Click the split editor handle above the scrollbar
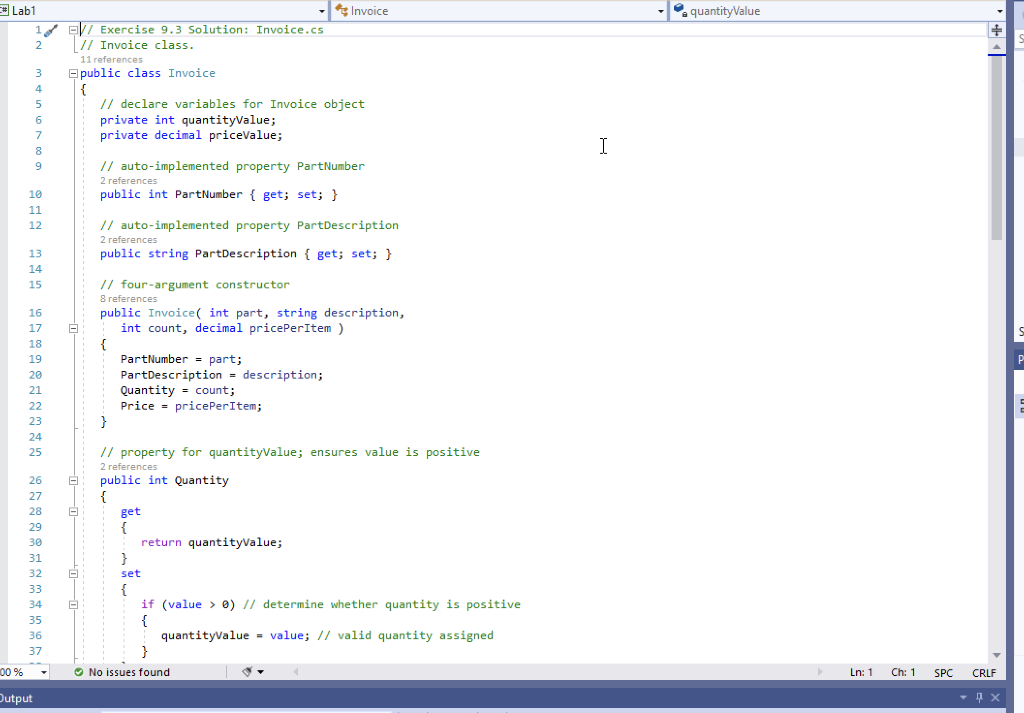 pos(997,30)
